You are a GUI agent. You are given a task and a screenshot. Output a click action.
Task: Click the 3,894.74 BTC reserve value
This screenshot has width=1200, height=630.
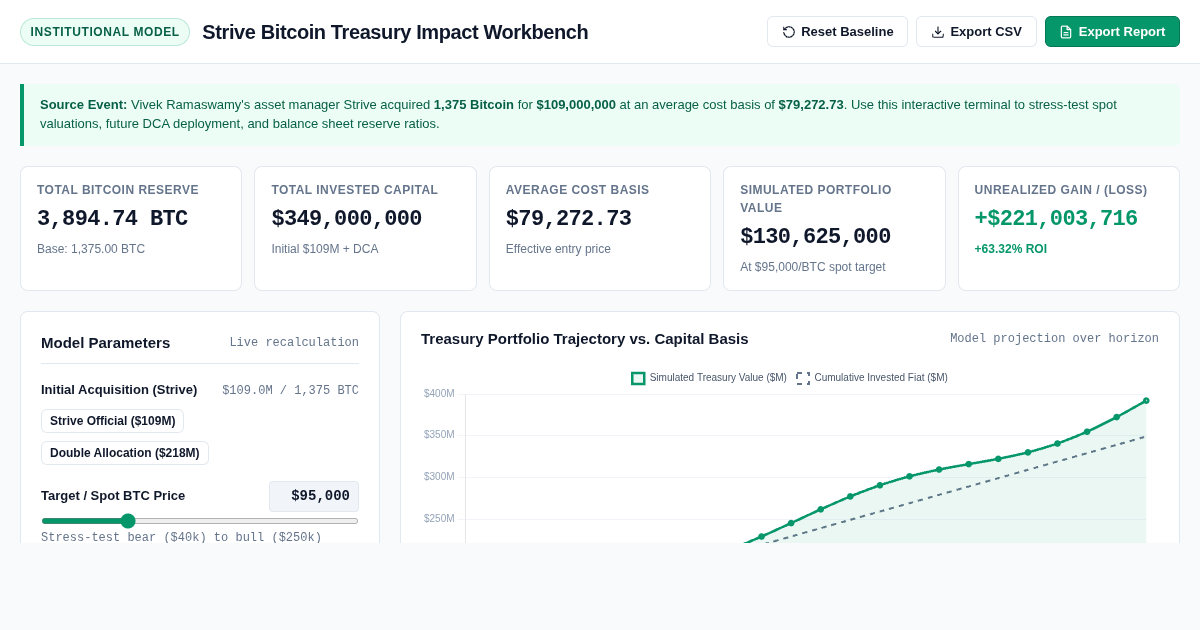coord(112,219)
